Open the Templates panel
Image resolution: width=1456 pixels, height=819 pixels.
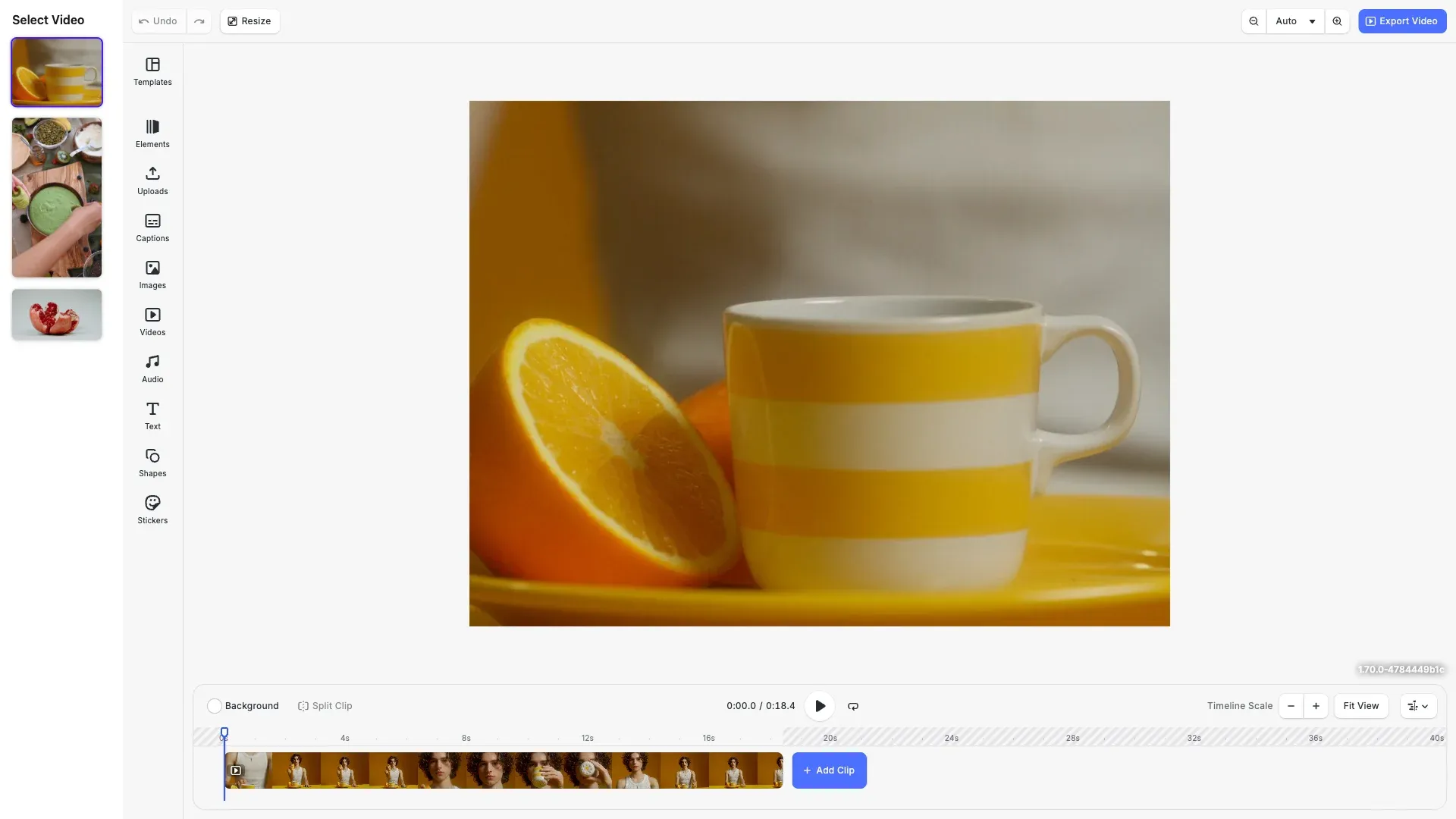[152, 71]
